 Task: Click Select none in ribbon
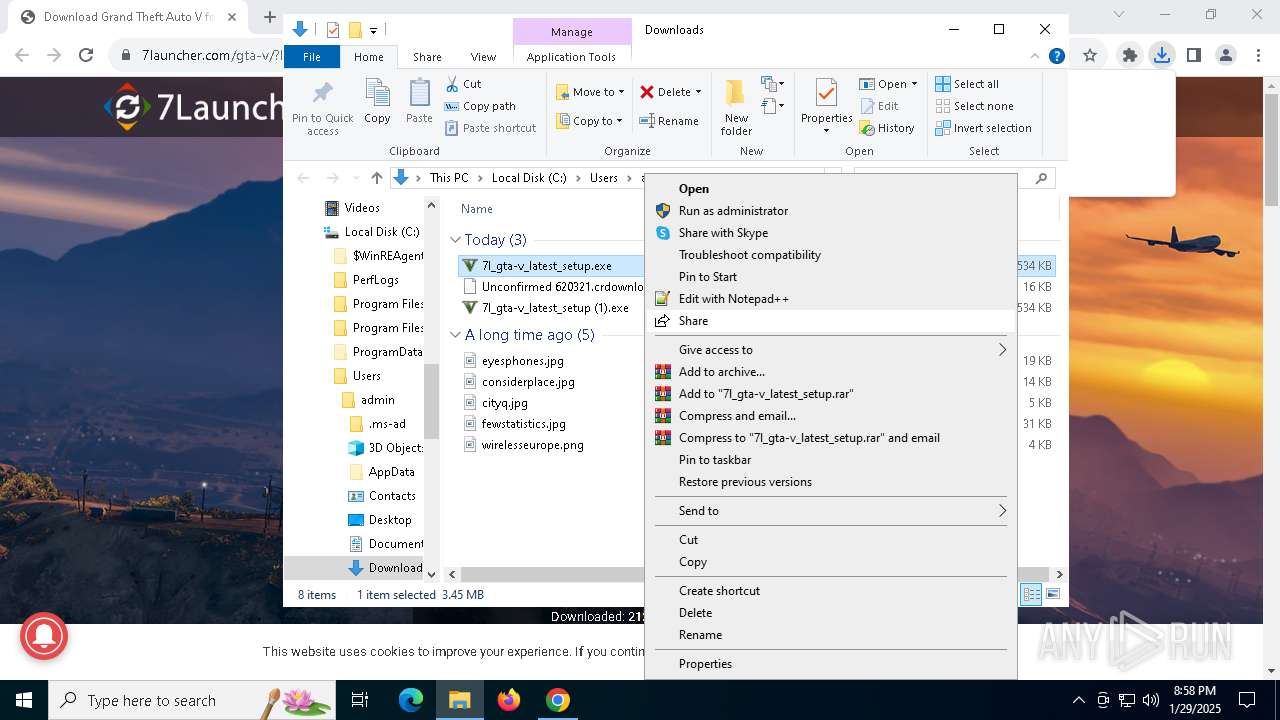click(974, 106)
